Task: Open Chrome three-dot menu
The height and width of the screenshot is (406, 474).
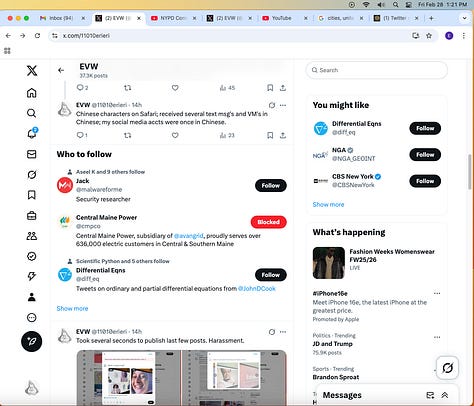Action: click(464, 35)
